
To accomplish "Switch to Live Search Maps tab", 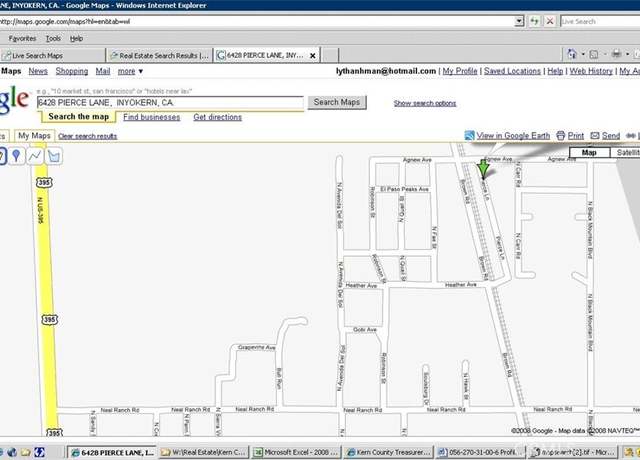I will 52,56.
